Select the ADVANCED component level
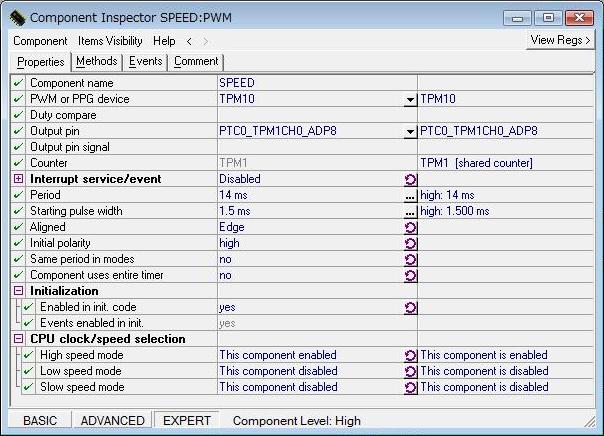Screen dimensions: 604x436 (x=113, y=421)
